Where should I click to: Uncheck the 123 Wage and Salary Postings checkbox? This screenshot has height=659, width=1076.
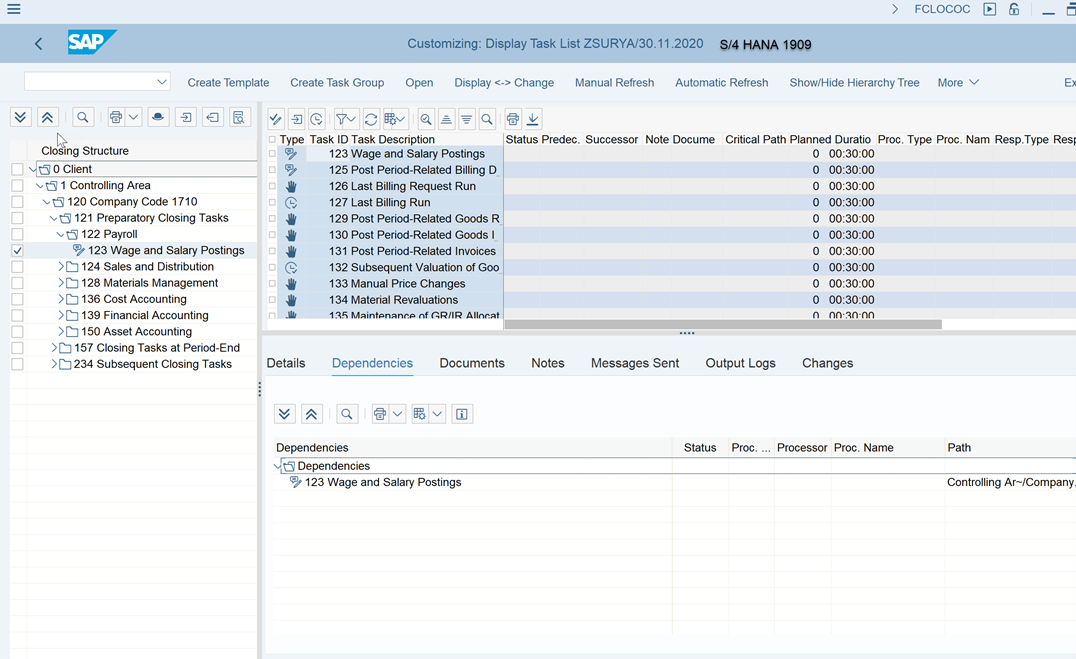pos(17,251)
